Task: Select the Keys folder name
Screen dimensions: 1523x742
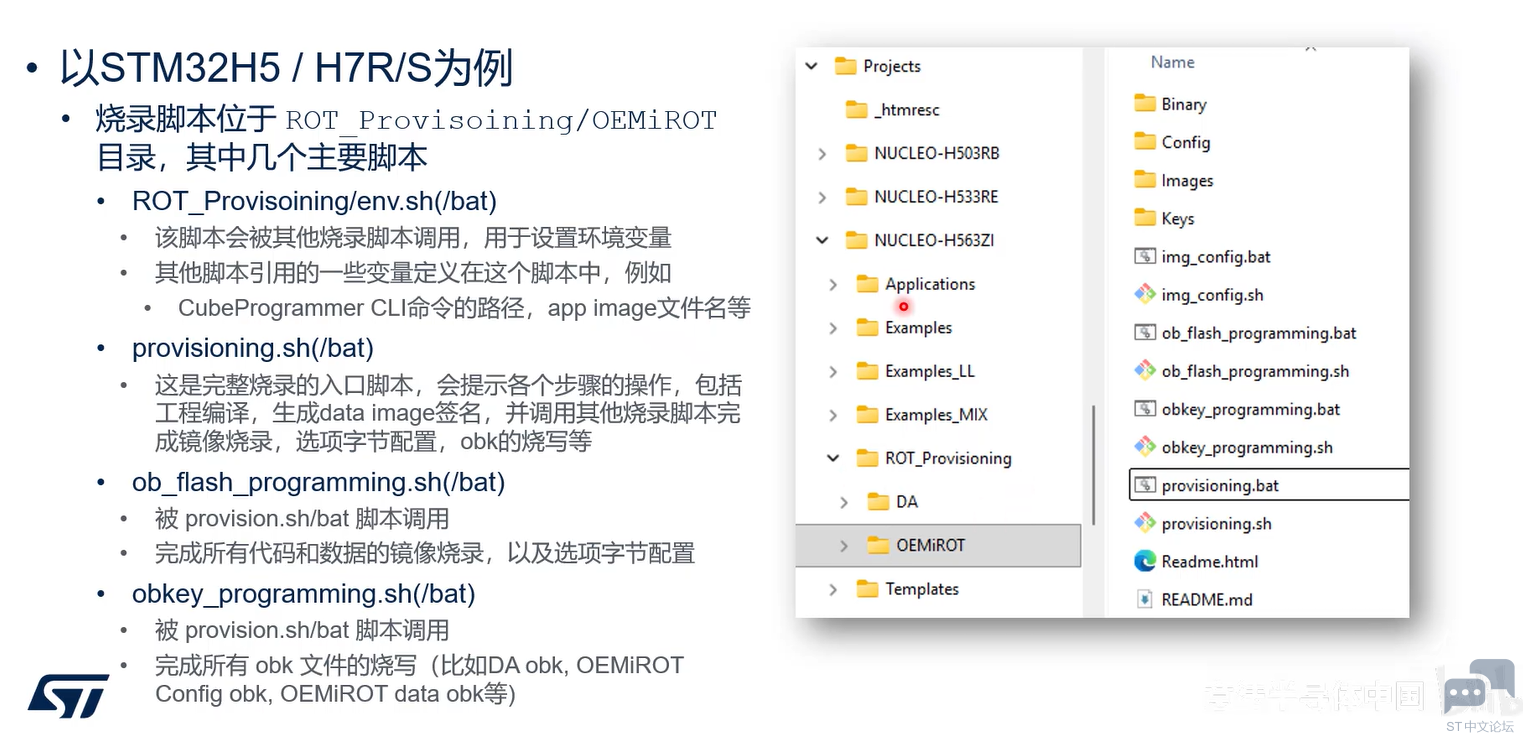Action: [x=1178, y=218]
